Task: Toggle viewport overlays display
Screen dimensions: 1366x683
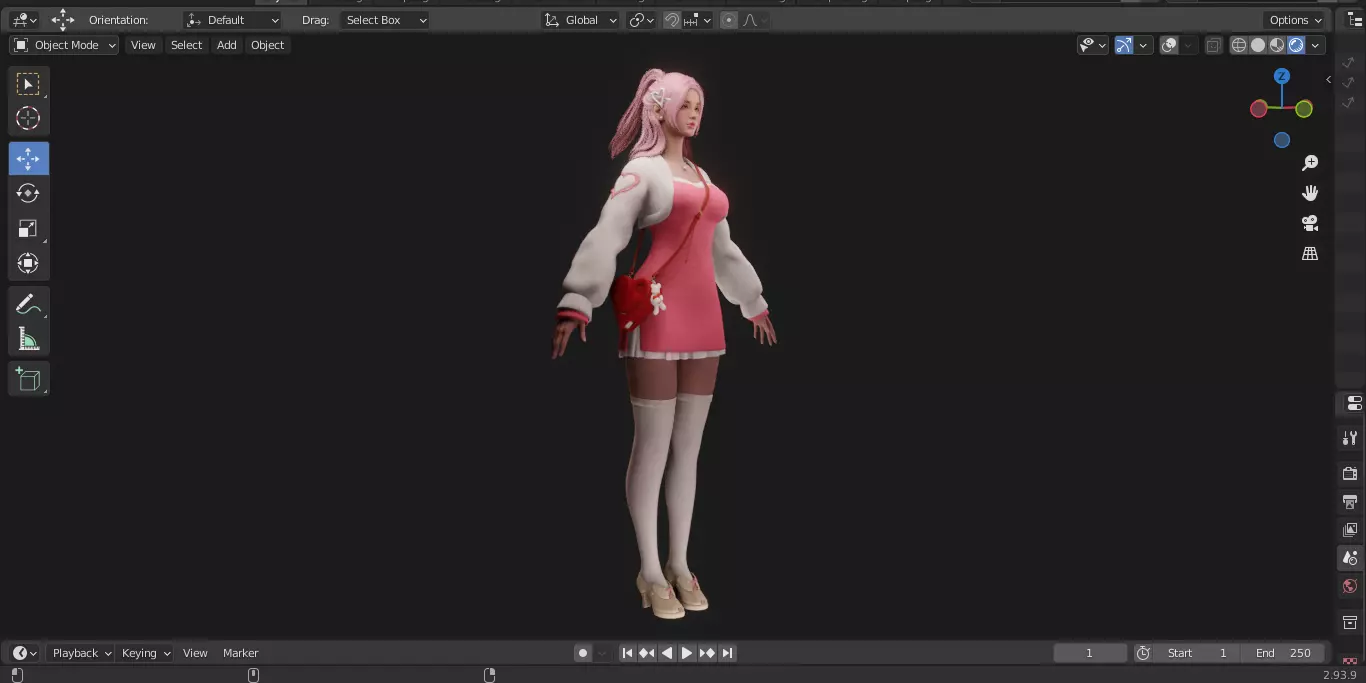Action: click(x=1169, y=45)
